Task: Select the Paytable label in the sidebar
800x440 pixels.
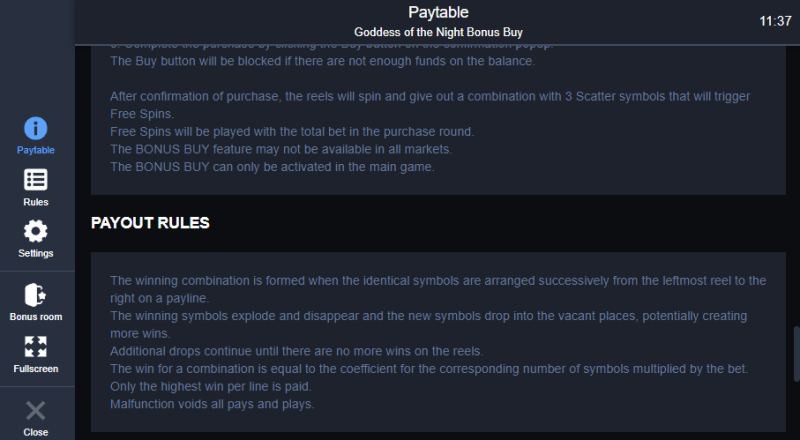Action: tap(36, 150)
